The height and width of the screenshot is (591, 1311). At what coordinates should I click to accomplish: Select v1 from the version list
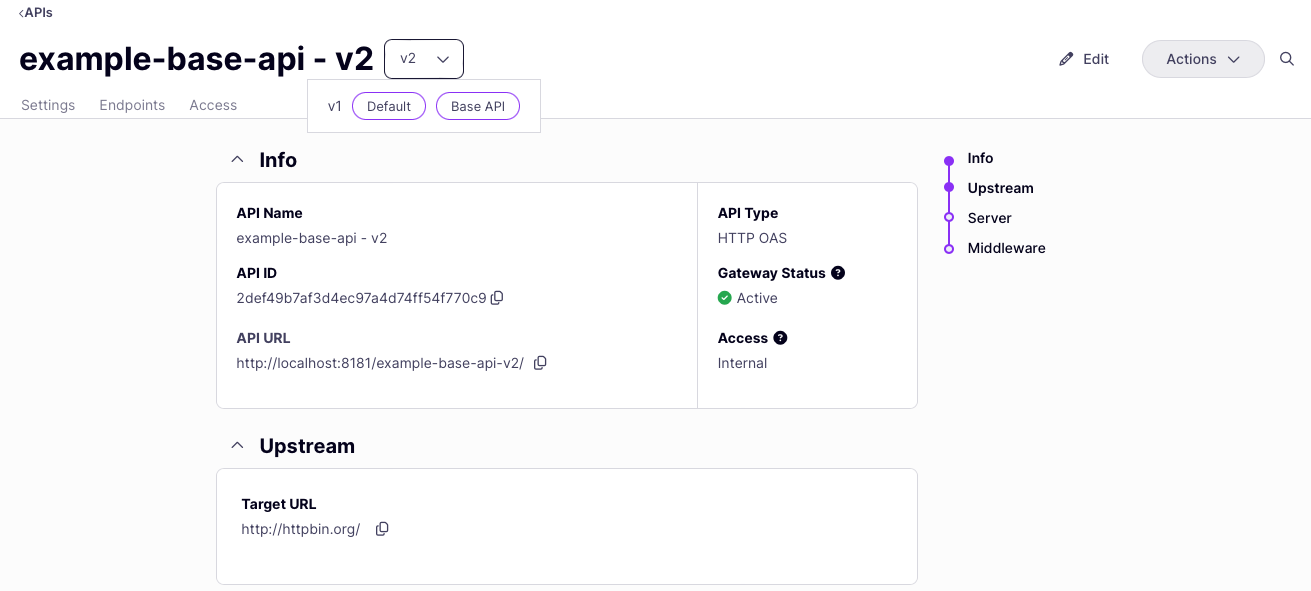(x=335, y=106)
